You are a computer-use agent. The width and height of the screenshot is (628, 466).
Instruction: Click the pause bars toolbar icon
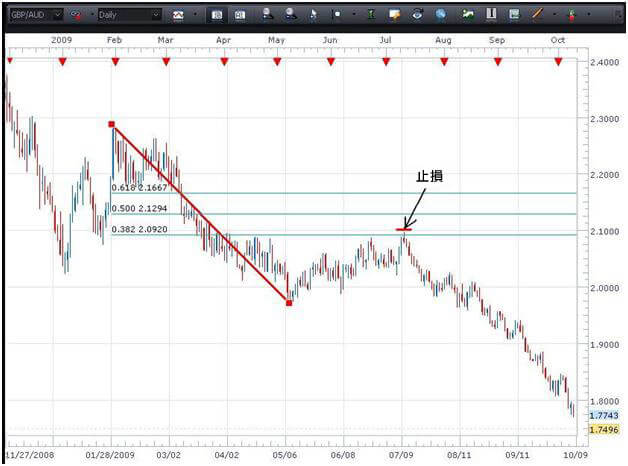pos(491,15)
